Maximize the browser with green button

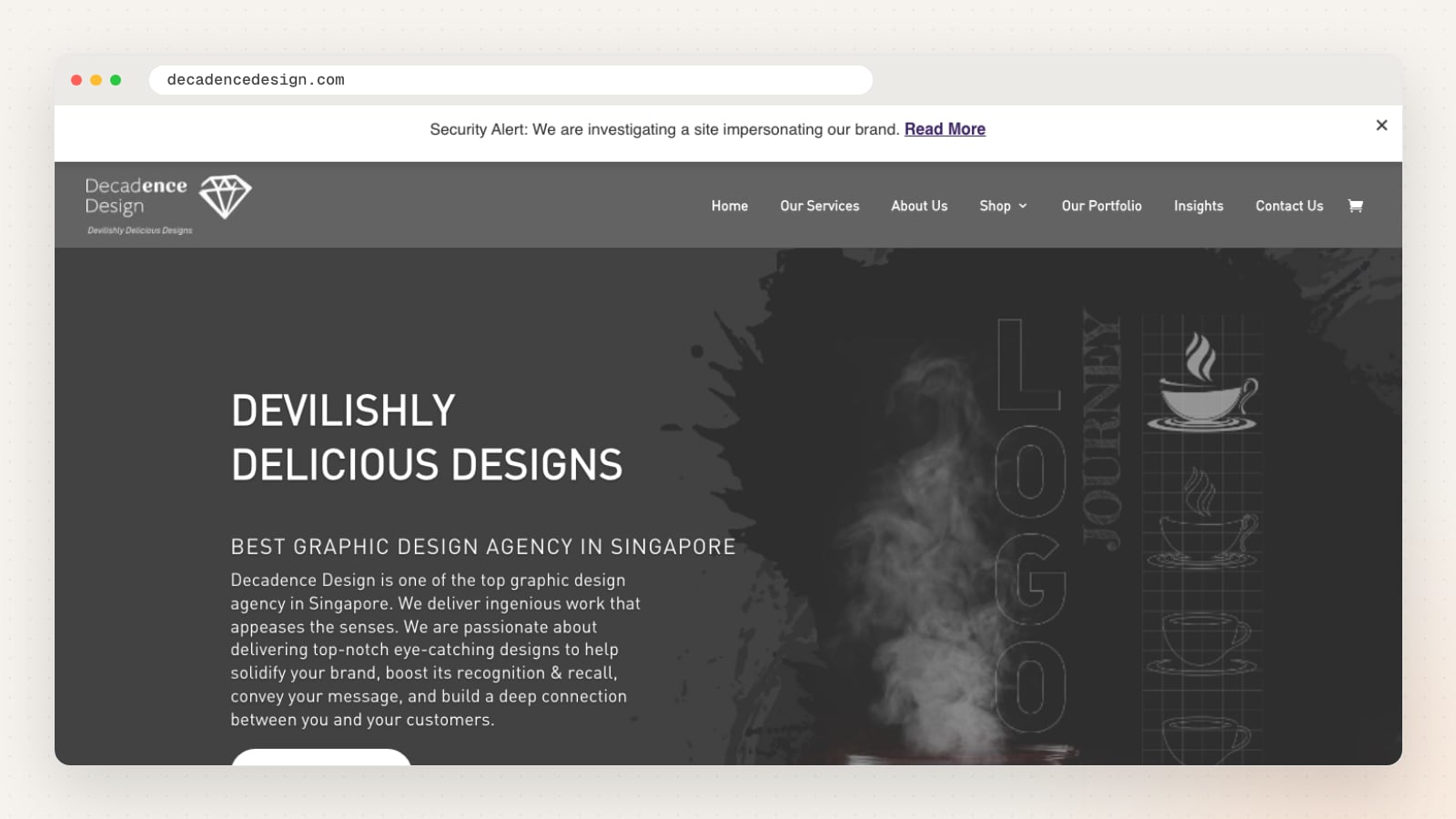(116, 80)
